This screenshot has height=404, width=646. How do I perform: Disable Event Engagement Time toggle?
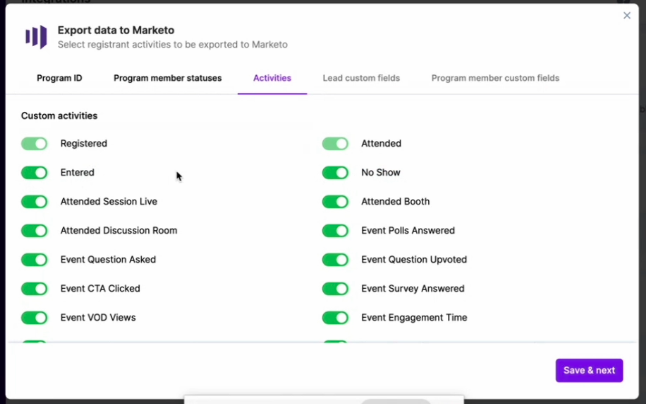pyautogui.click(x=335, y=318)
